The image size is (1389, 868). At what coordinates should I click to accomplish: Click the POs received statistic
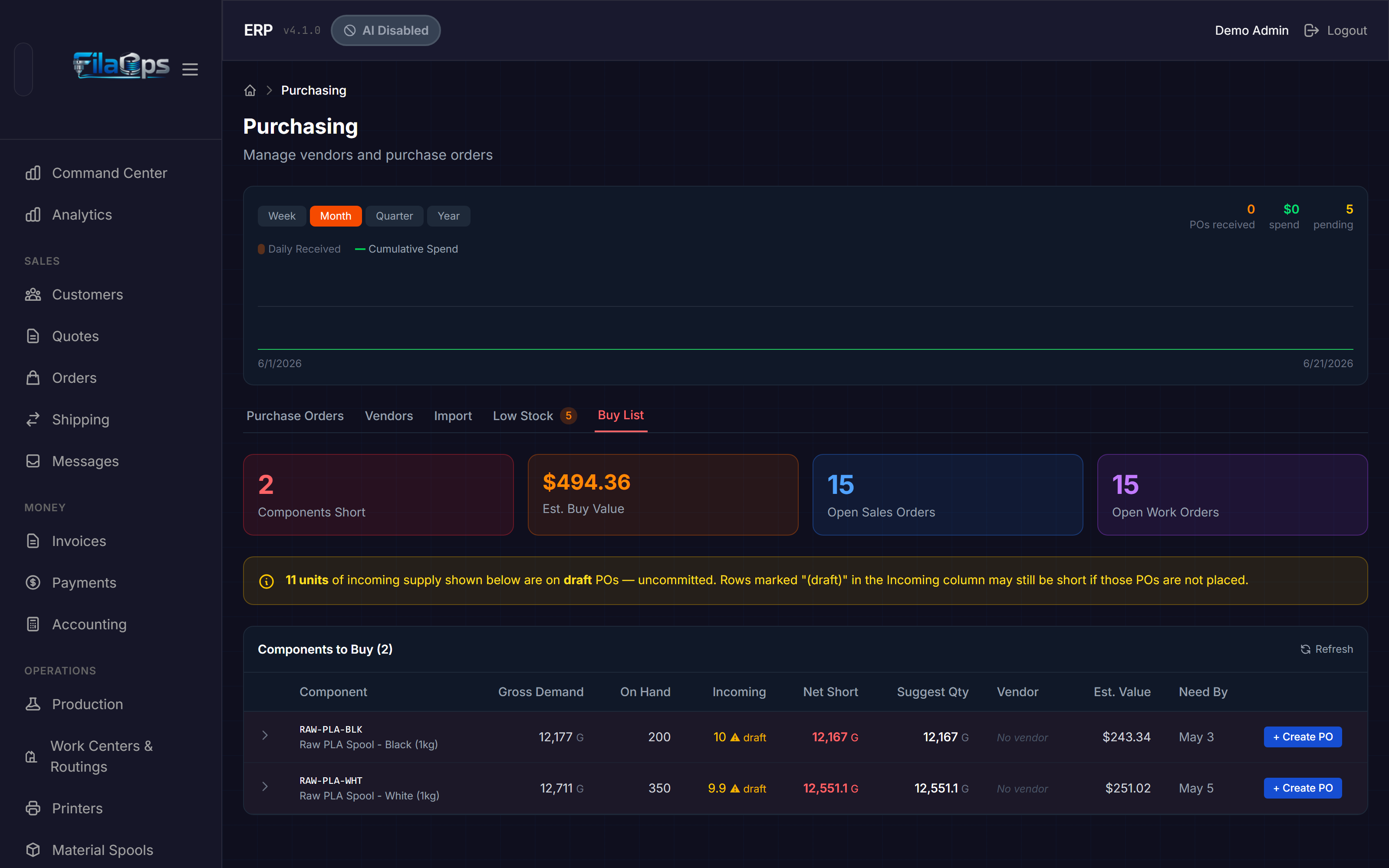pos(1222,217)
